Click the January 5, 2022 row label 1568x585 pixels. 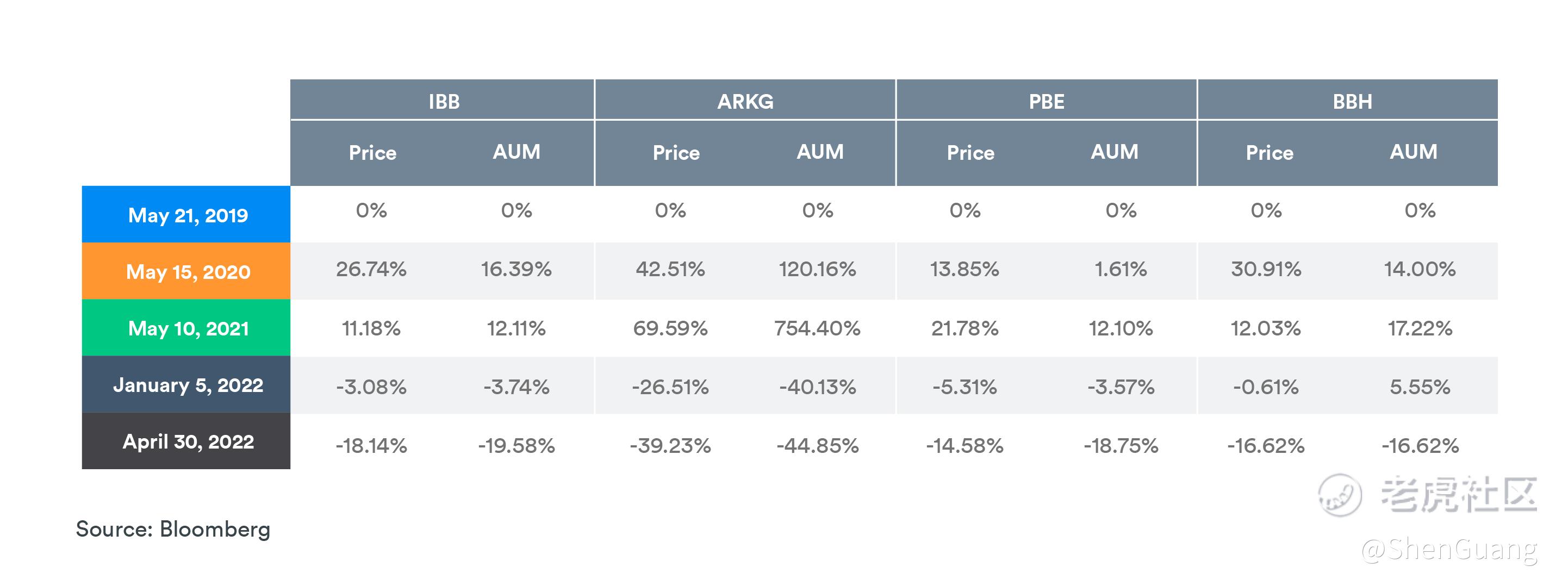click(187, 385)
